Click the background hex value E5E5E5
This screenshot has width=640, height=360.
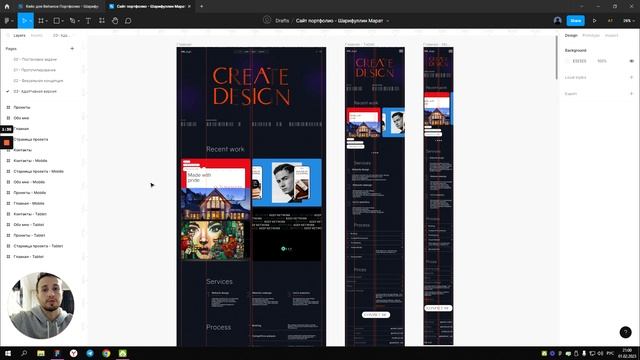(x=580, y=61)
